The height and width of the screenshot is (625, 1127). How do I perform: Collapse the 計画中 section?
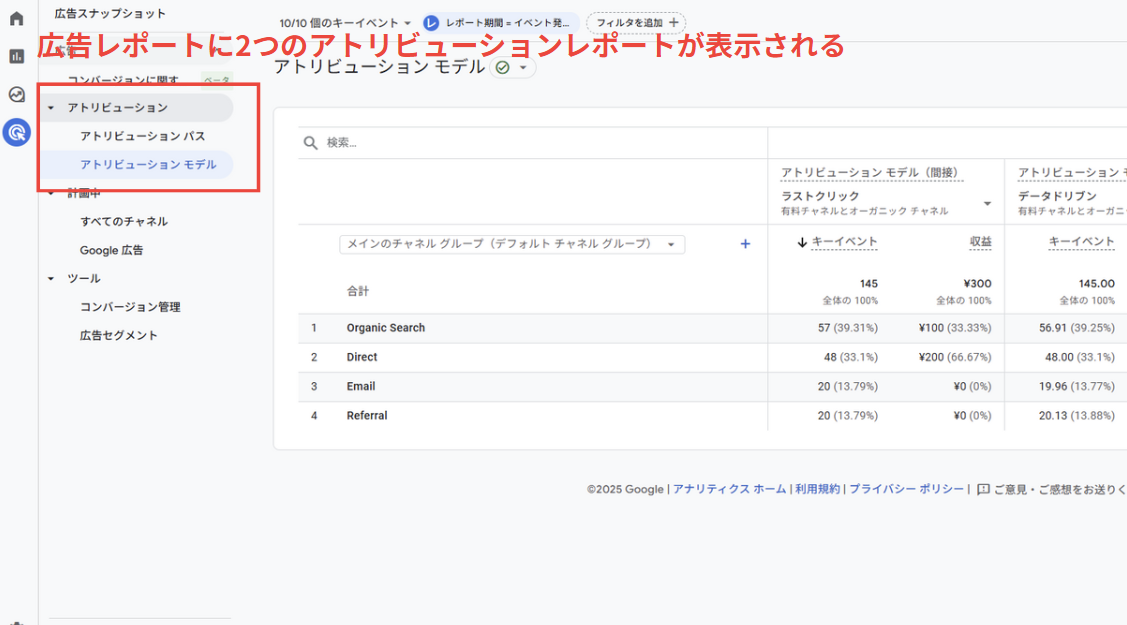51,193
